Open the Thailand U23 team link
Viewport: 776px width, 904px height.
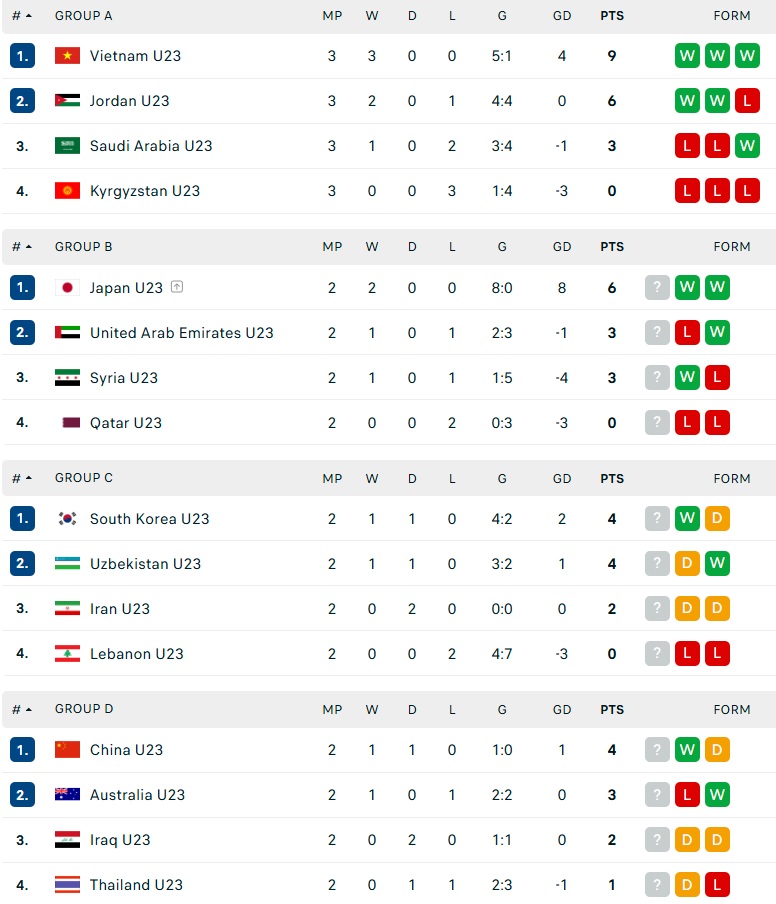[x=136, y=885]
